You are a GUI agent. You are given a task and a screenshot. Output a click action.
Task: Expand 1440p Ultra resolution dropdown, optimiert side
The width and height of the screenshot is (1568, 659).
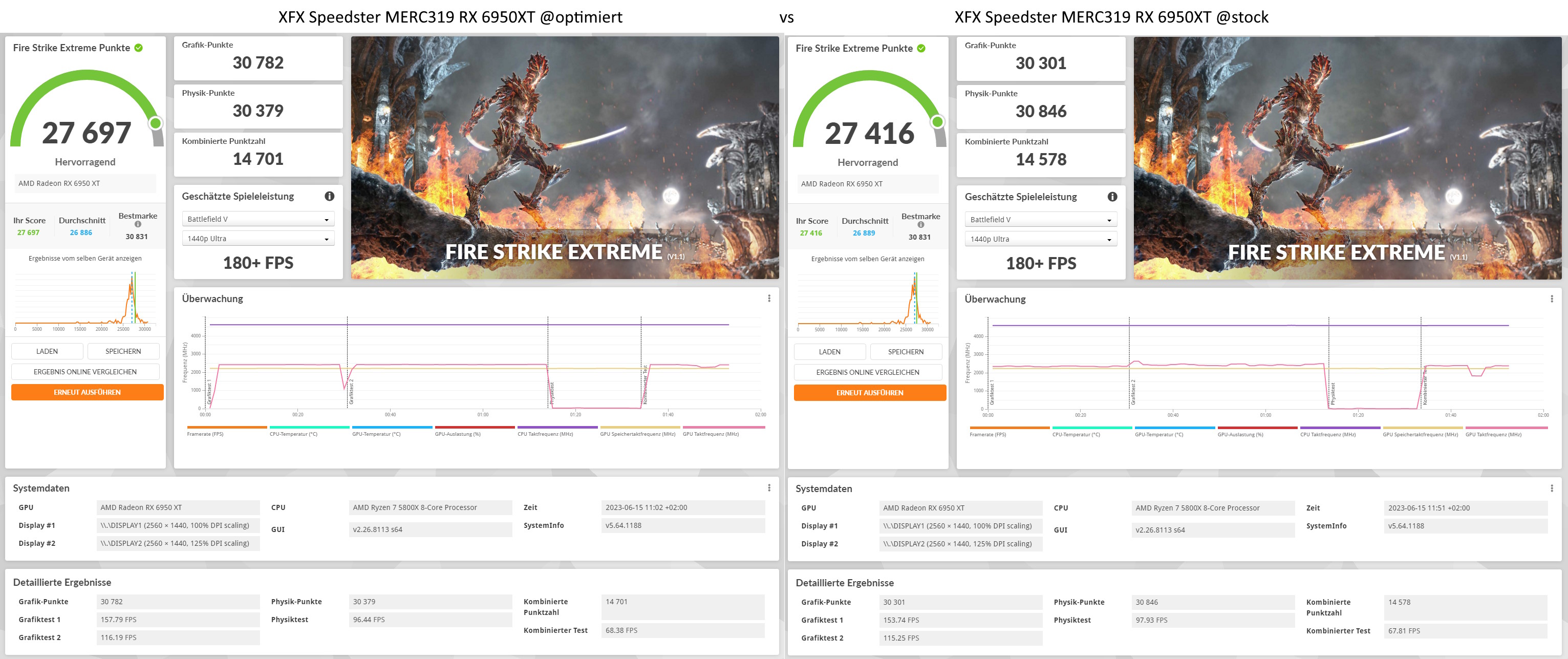click(258, 239)
